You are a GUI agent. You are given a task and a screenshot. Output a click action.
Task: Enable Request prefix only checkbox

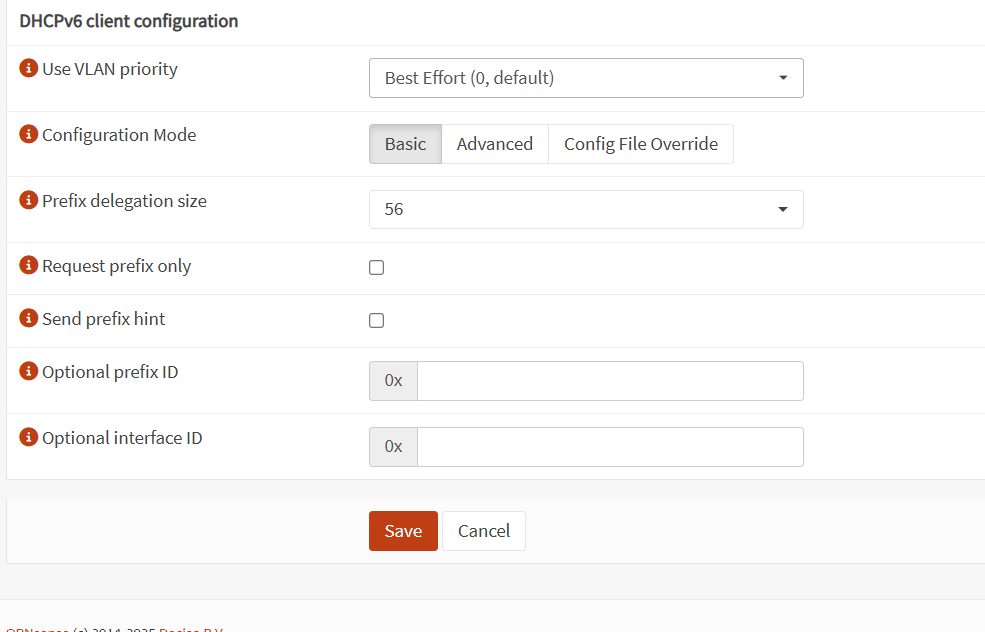[x=377, y=268]
